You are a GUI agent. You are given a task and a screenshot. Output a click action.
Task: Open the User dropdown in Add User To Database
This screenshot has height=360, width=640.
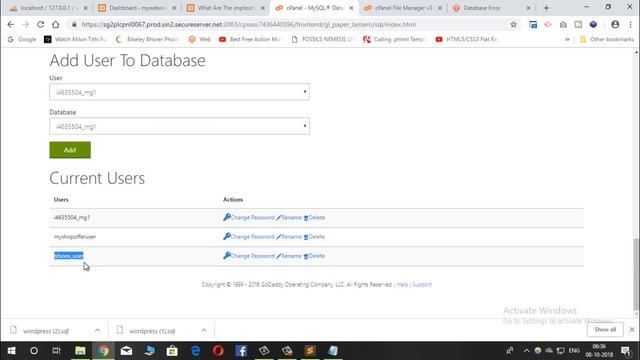179,92
